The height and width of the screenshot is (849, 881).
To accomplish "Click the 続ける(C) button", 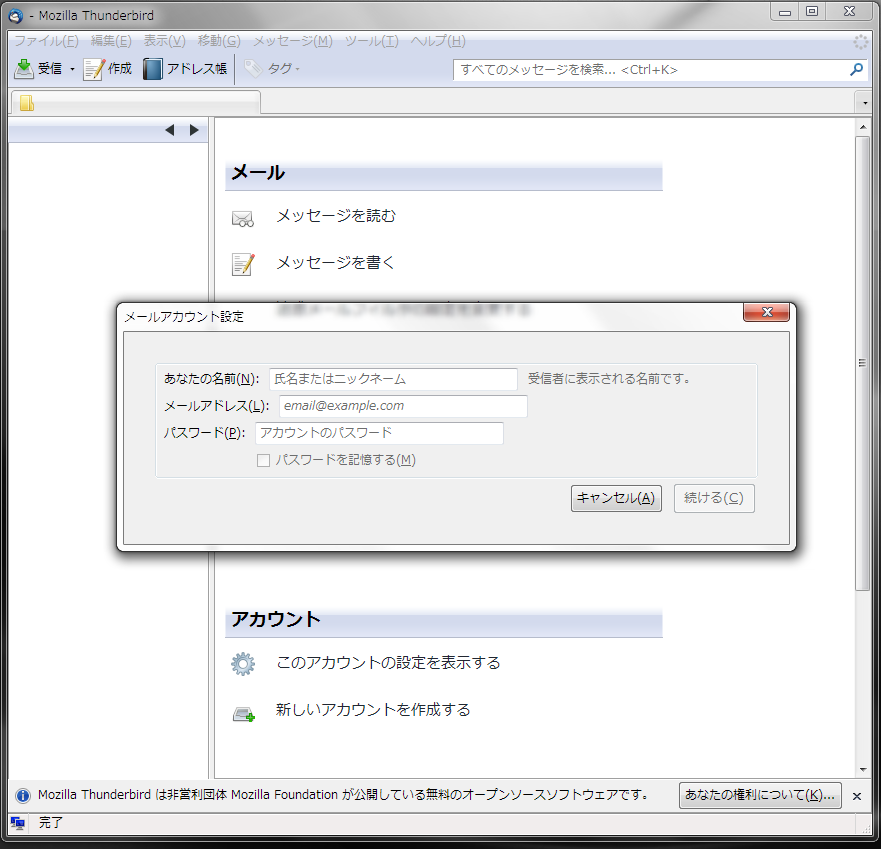I will [714, 498].
